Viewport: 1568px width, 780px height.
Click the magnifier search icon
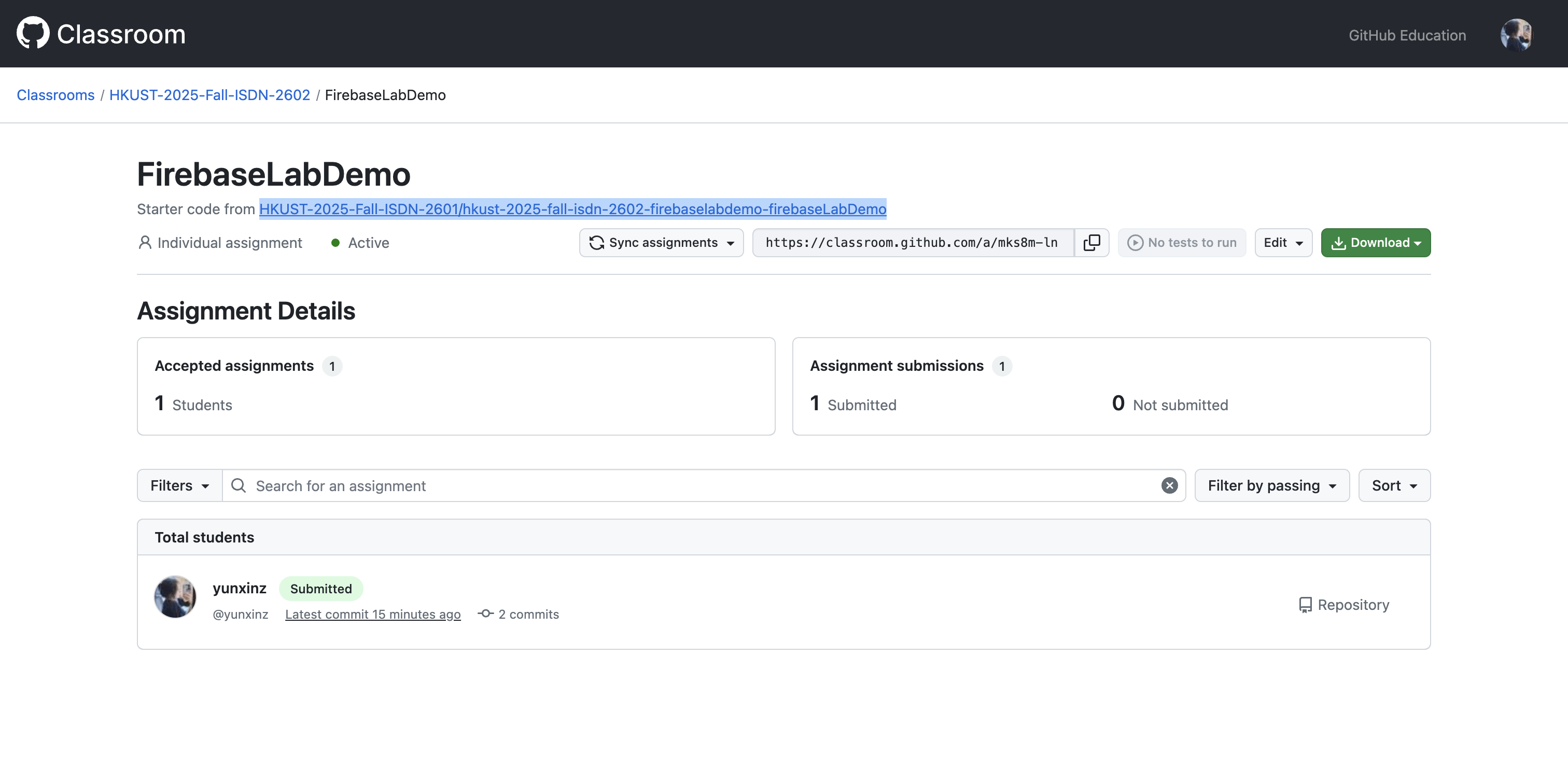tap(239, 485)
